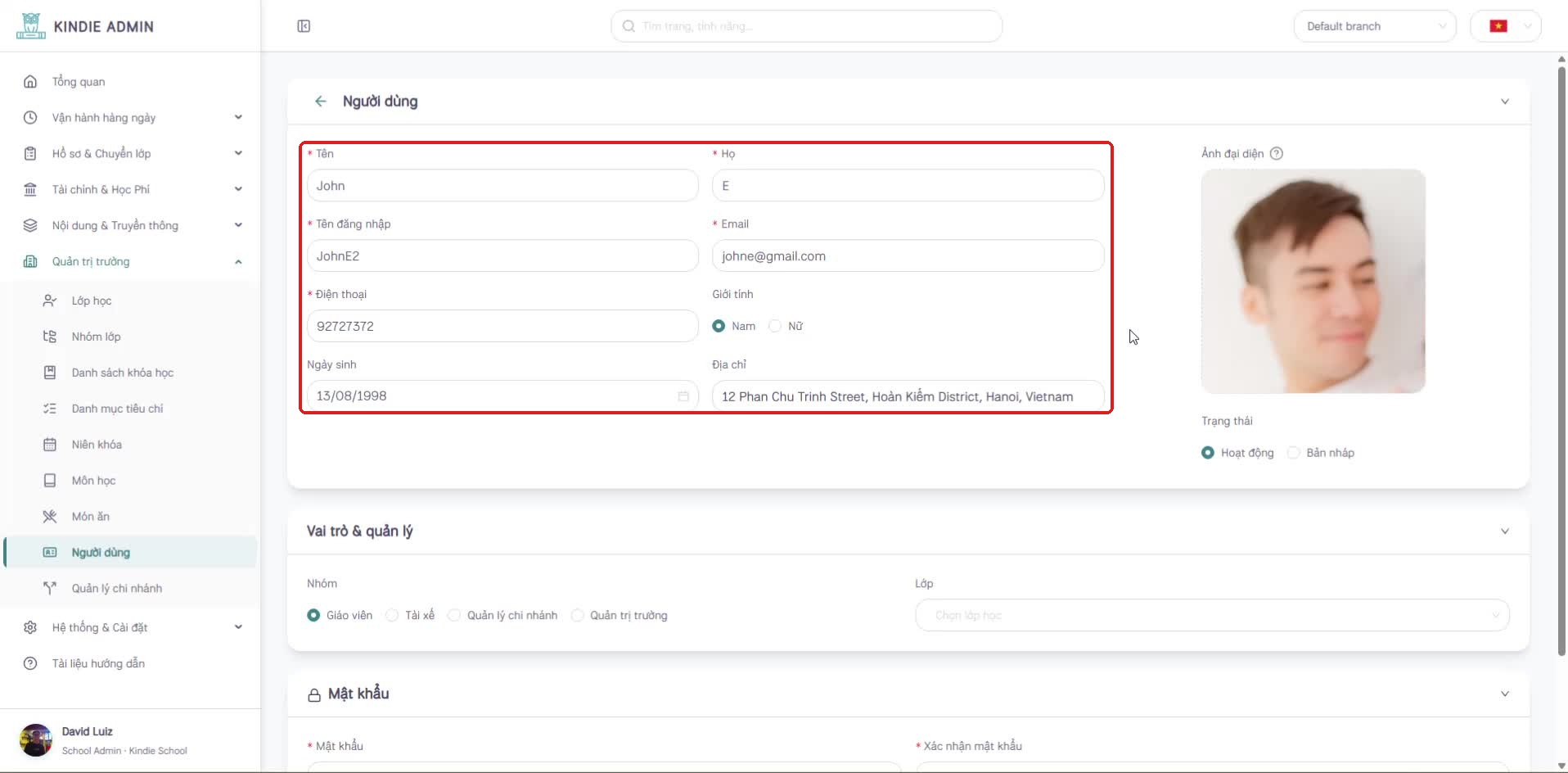
Task: Expand Tài chính & Học Phí chevron
Action: [238, 189]
